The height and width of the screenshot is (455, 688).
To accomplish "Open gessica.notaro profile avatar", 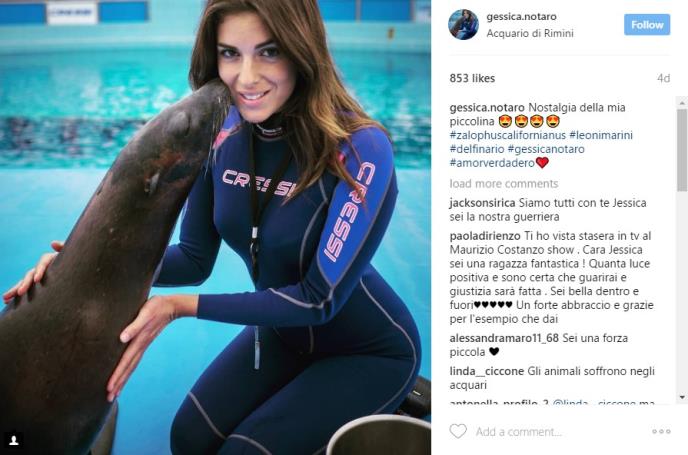I will point(463,25).
